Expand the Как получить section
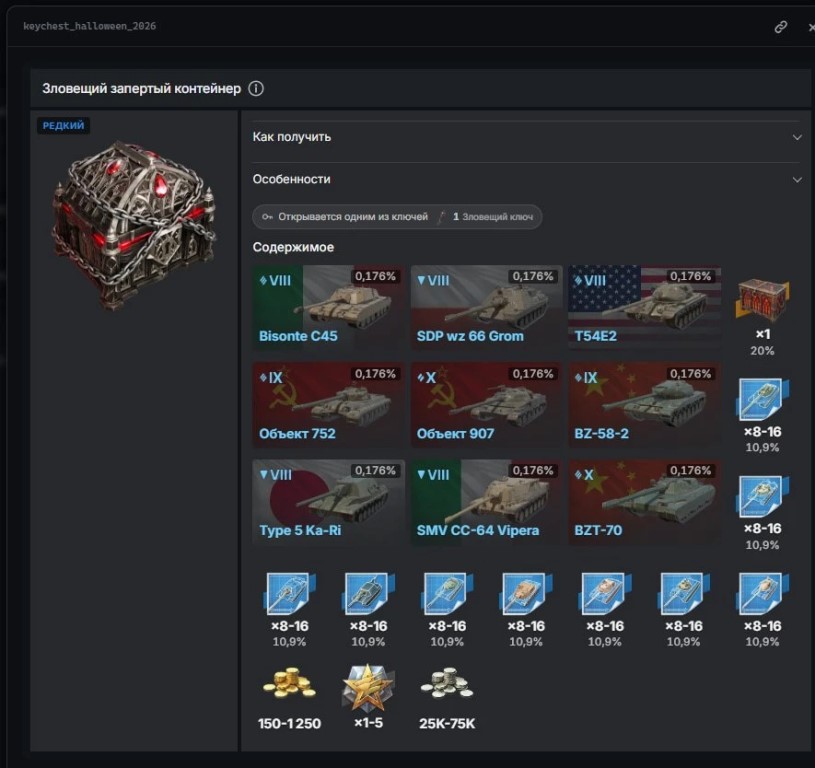This screenshot has height=768, width=815. tap(528, 137)
